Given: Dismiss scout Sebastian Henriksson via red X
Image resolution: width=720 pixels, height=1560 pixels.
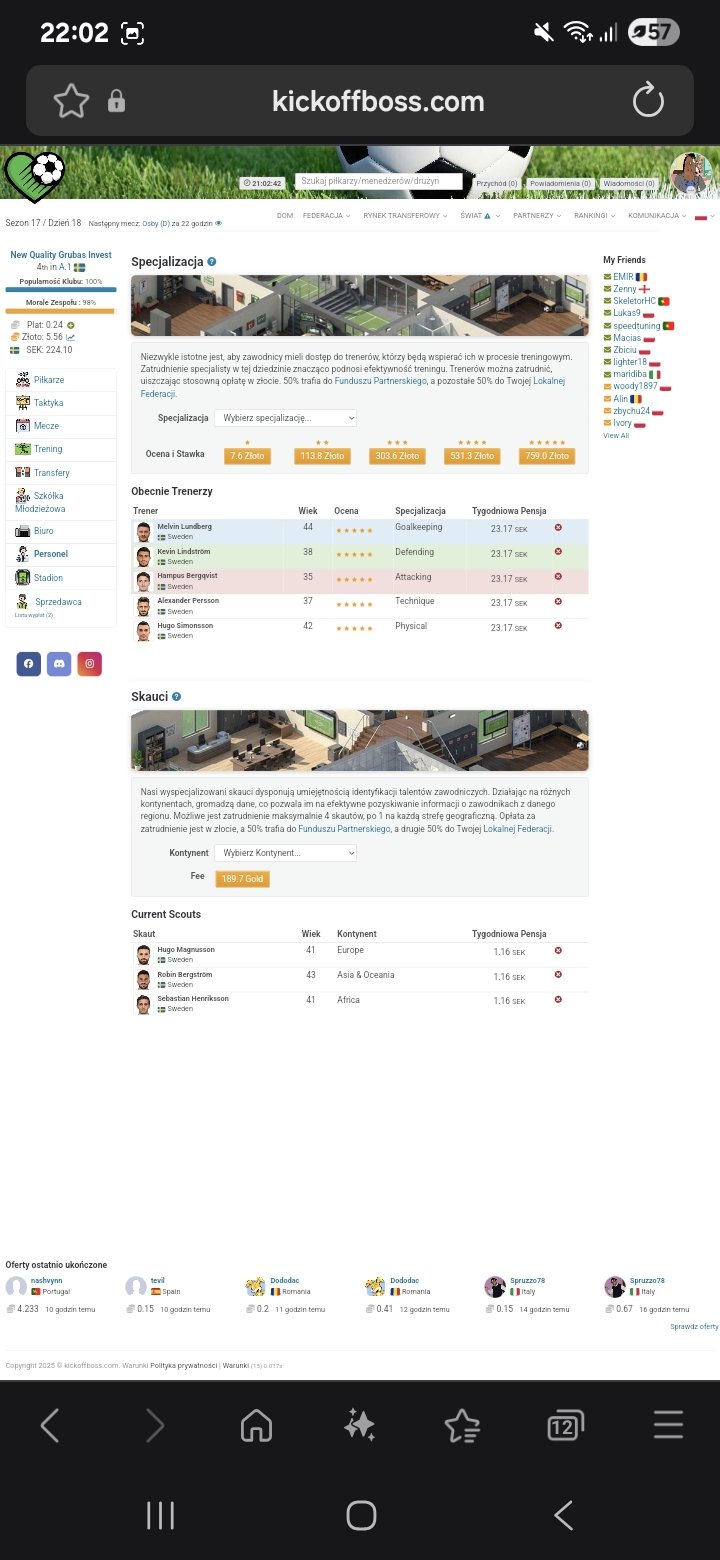Looking at the screenshot, I should pos(558,1000).
